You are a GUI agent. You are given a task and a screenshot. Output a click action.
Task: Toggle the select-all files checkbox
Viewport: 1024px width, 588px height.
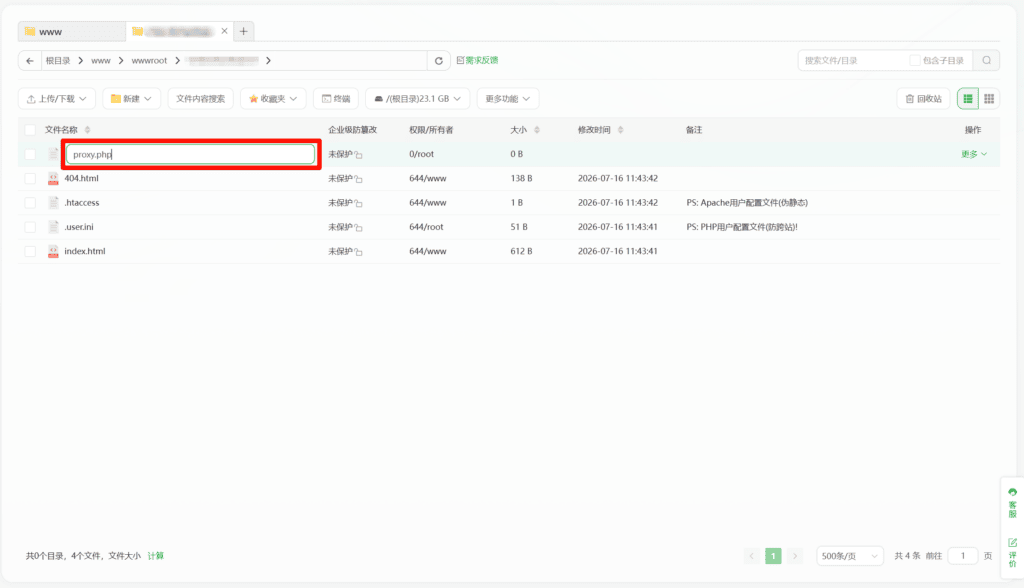pos(30,130)
